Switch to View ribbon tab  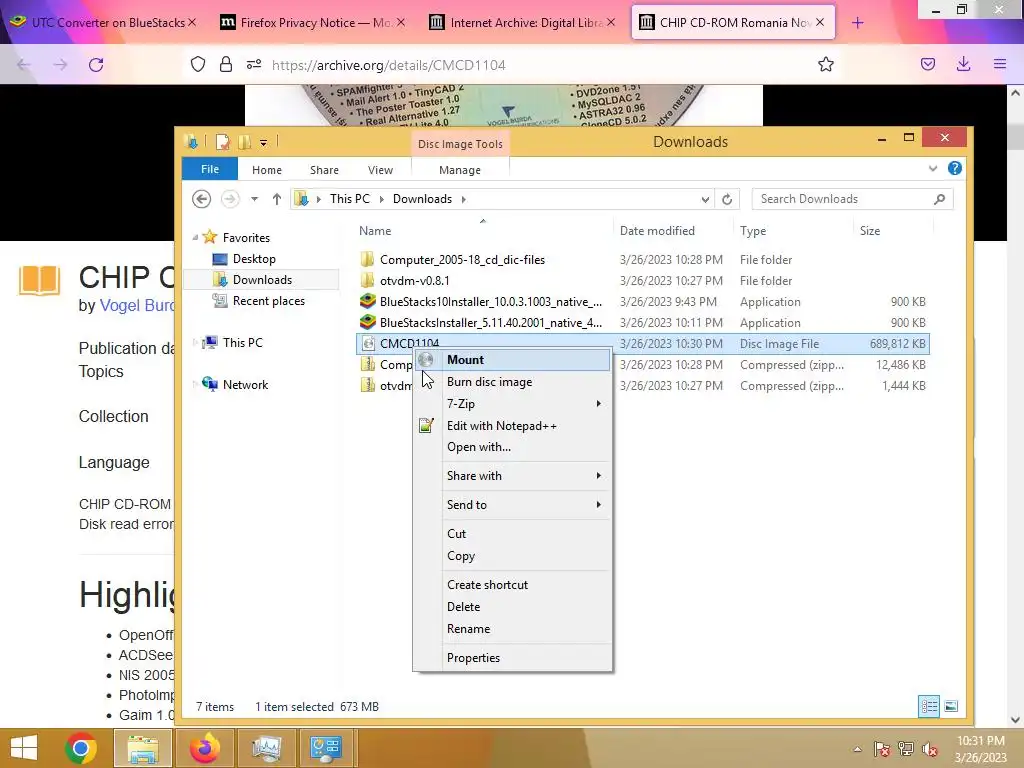click(380, 170)
